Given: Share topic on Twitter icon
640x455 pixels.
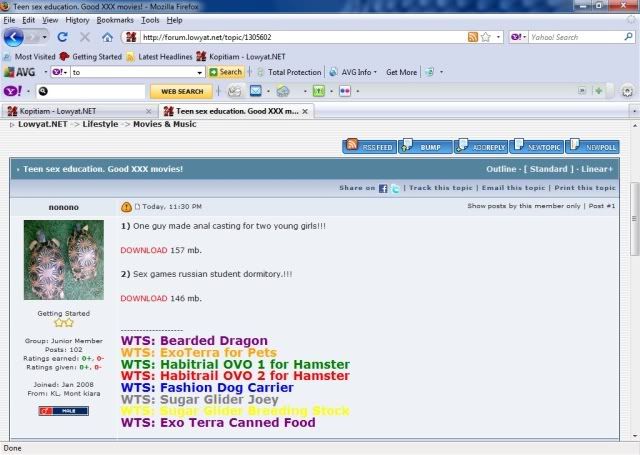Looking at the screenshot, I should pos(396,188).
